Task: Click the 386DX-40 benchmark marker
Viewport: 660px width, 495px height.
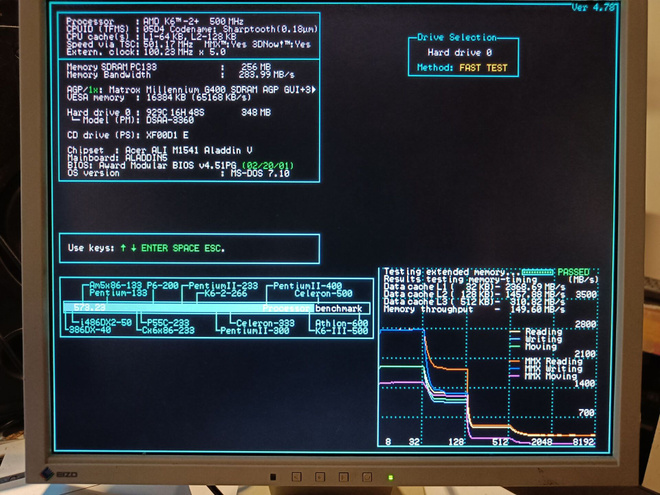Action: click(90, 330)
